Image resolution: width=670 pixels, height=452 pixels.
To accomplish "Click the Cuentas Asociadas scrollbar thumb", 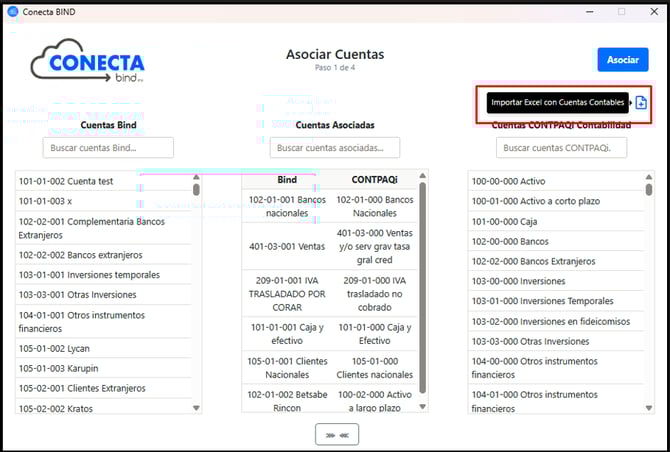I will tap(423, 288).
